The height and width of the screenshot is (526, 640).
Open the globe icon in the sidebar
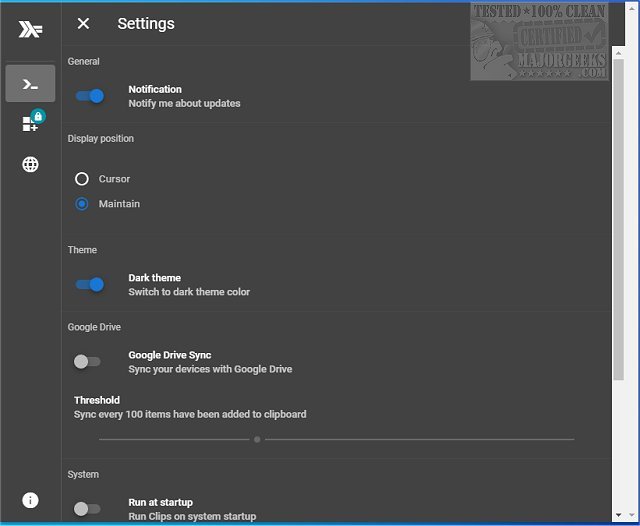click(x=30, y=164)
